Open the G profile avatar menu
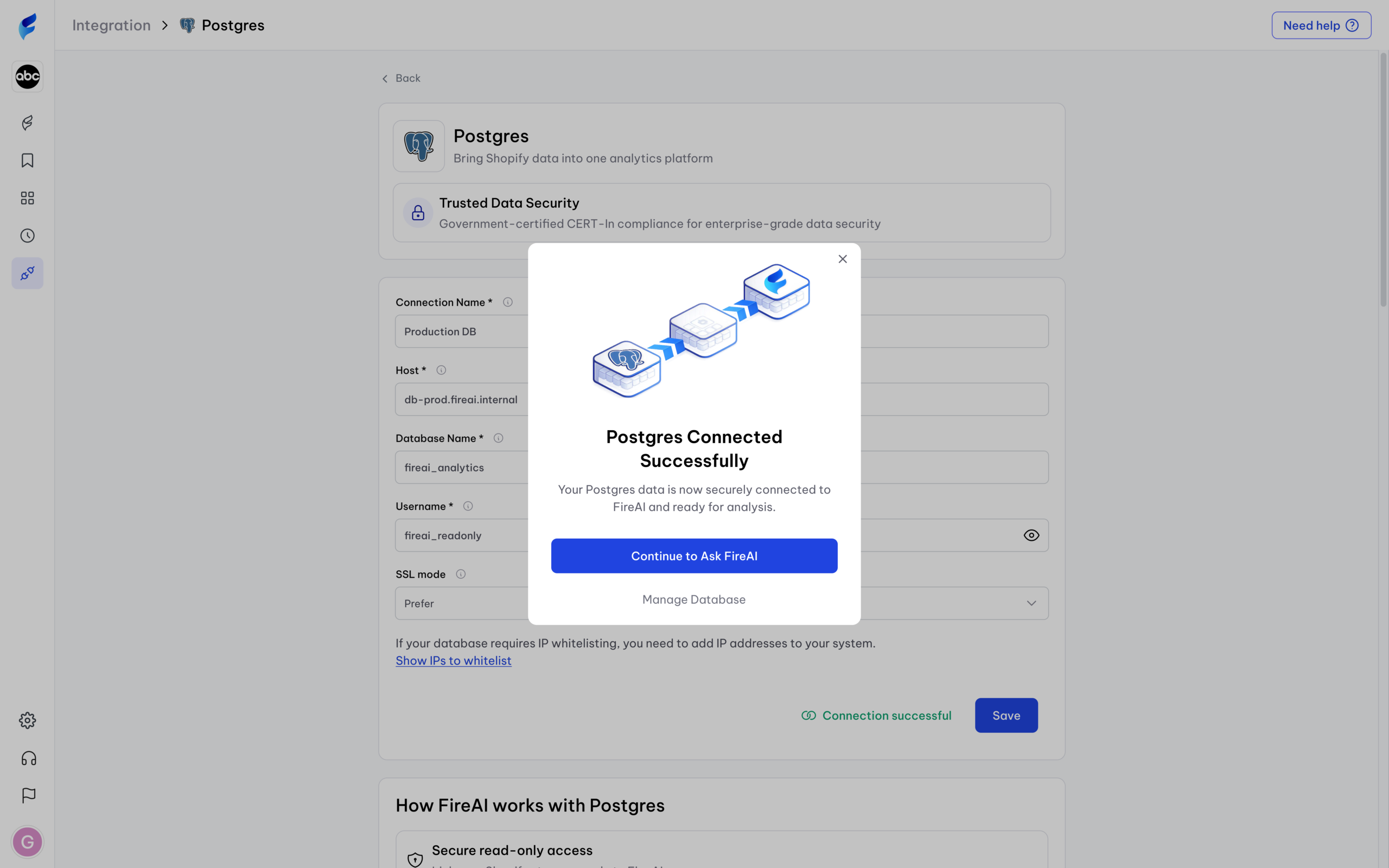Image resolution: width=1389 pixels, height=868 pixels. 27,841
